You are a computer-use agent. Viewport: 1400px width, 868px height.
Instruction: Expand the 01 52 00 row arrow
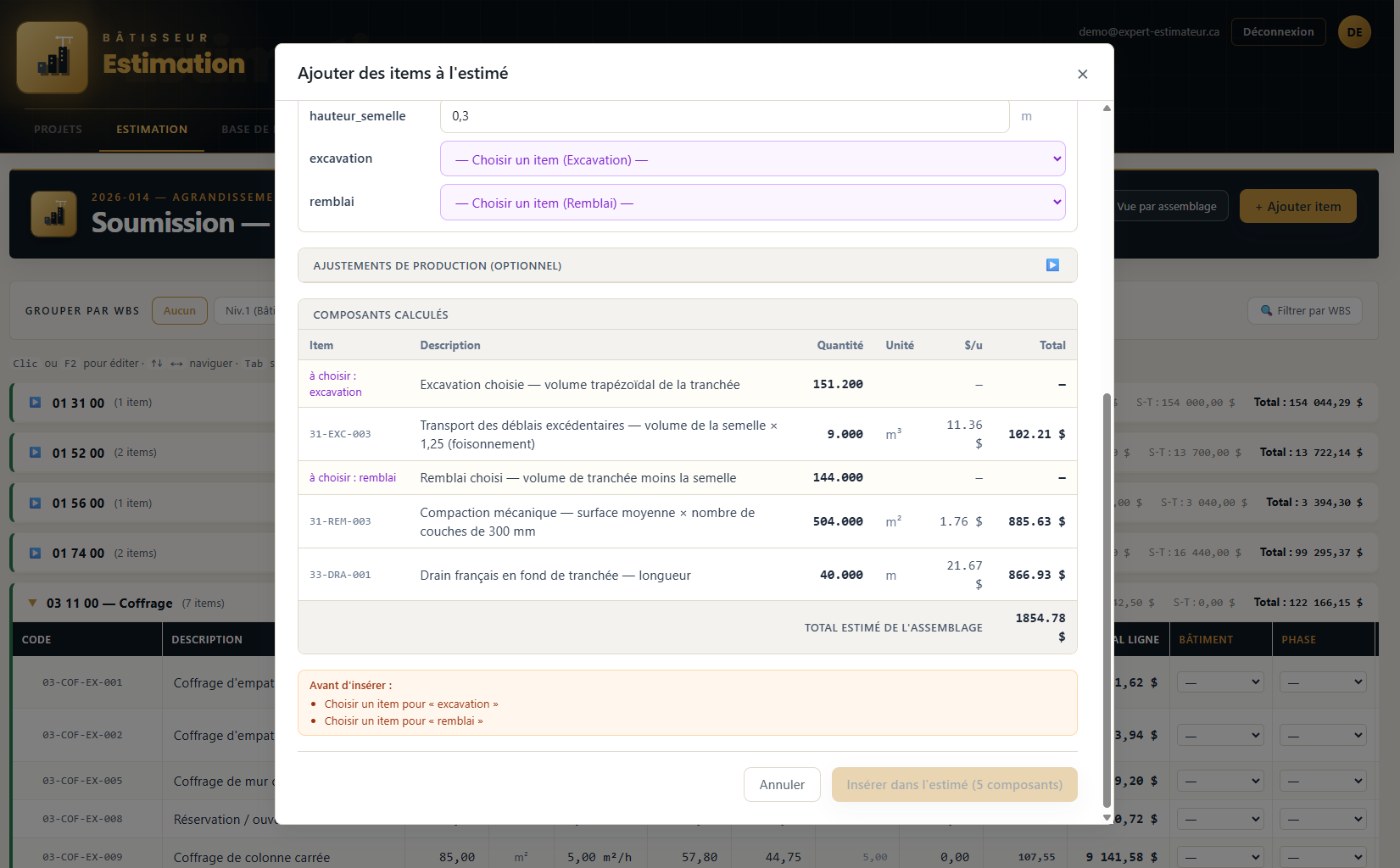point(35,452)
